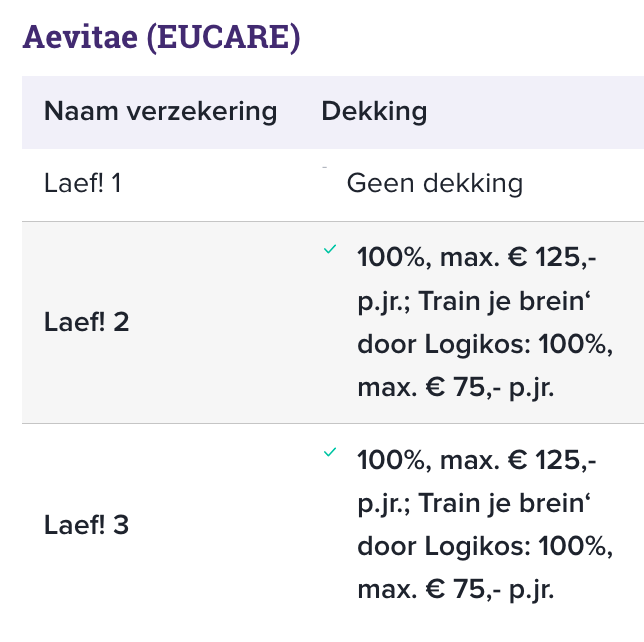This screenshot has width=644, height=642.
Task: Click the green checkmark in the Laef! 2 row
Action: pos(329,250)
